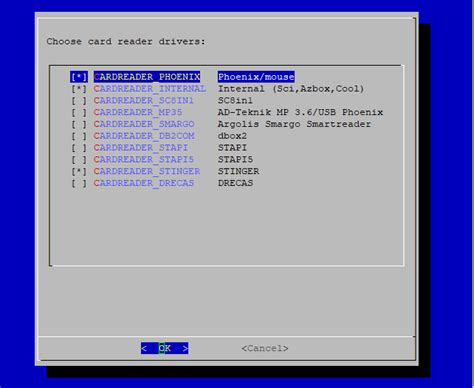The width and height of the screenshot is (474, 388).
Task: Click the dbox2 description
Action: pyautogui.click(x=232, y=136)
